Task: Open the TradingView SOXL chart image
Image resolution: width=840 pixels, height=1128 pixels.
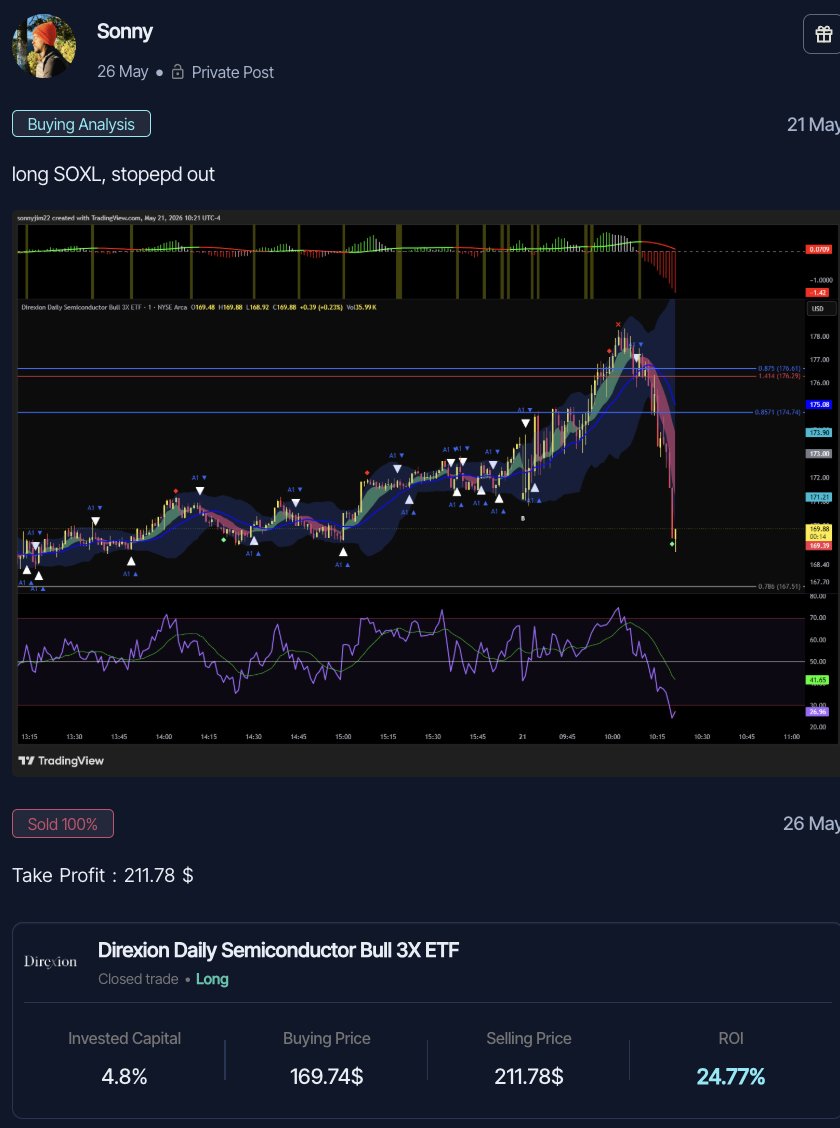Action: coord(426,493)
